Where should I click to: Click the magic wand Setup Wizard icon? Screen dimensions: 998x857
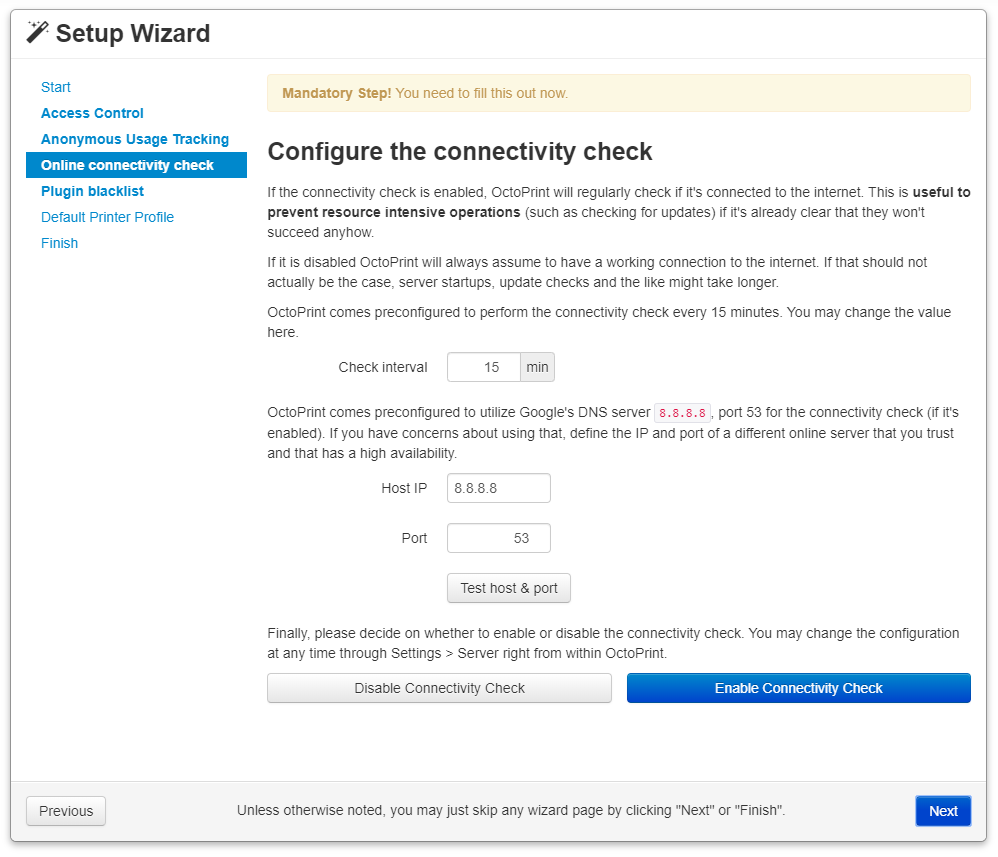point(38,32)
